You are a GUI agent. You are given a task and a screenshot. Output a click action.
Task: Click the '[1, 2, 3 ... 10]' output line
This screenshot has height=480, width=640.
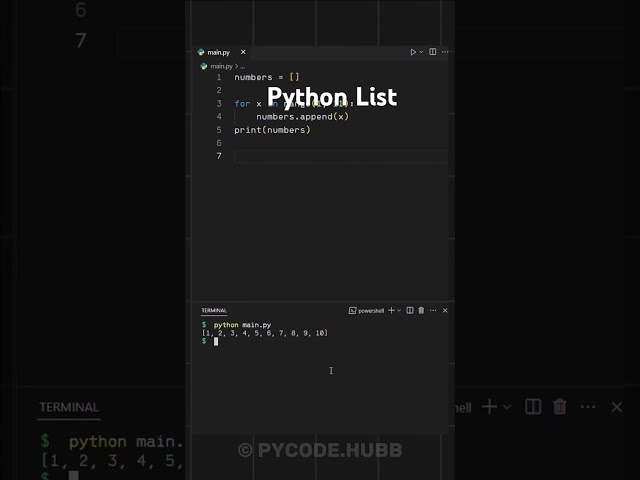point(265,333)
